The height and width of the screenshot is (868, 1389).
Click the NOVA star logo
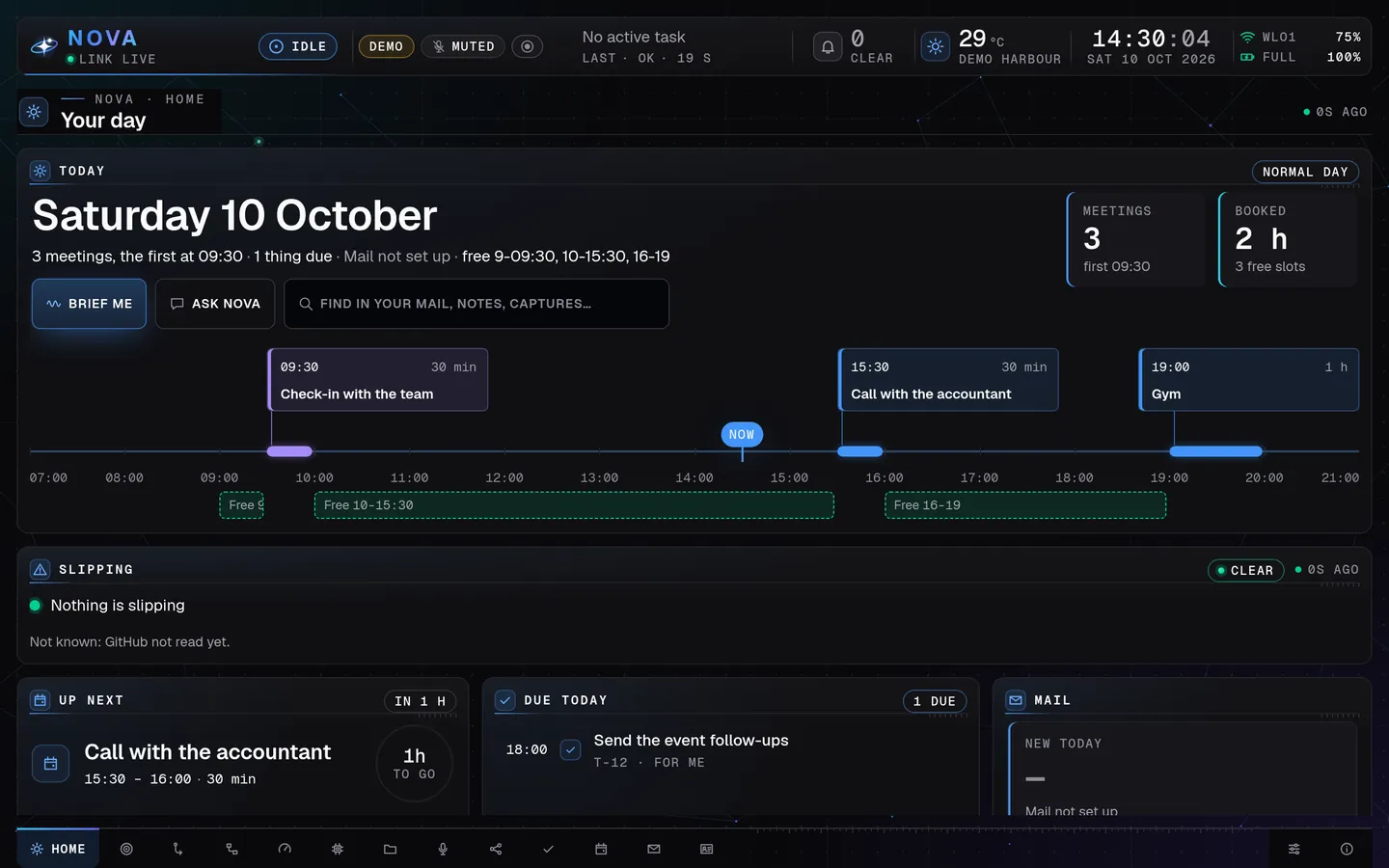[44, 46]
